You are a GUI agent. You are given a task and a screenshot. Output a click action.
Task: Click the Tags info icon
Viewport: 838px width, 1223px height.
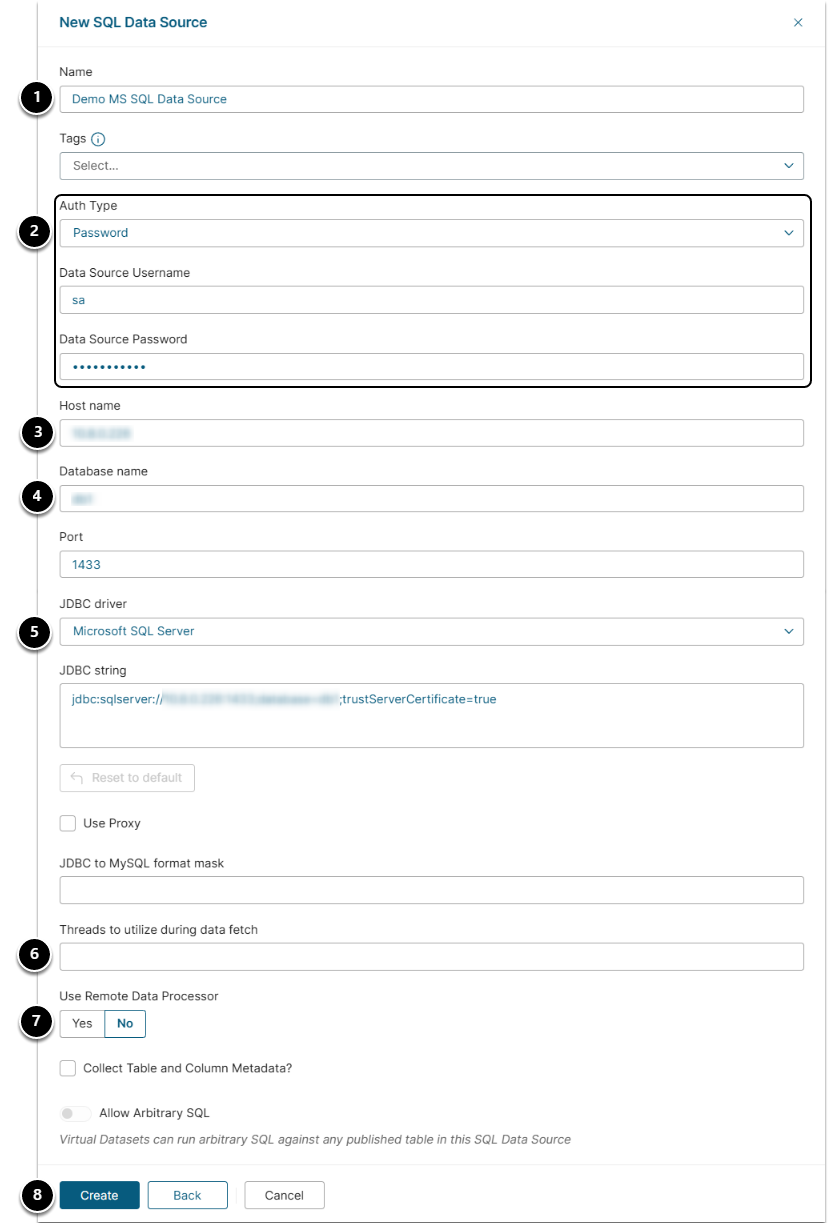tap(98, 139)
